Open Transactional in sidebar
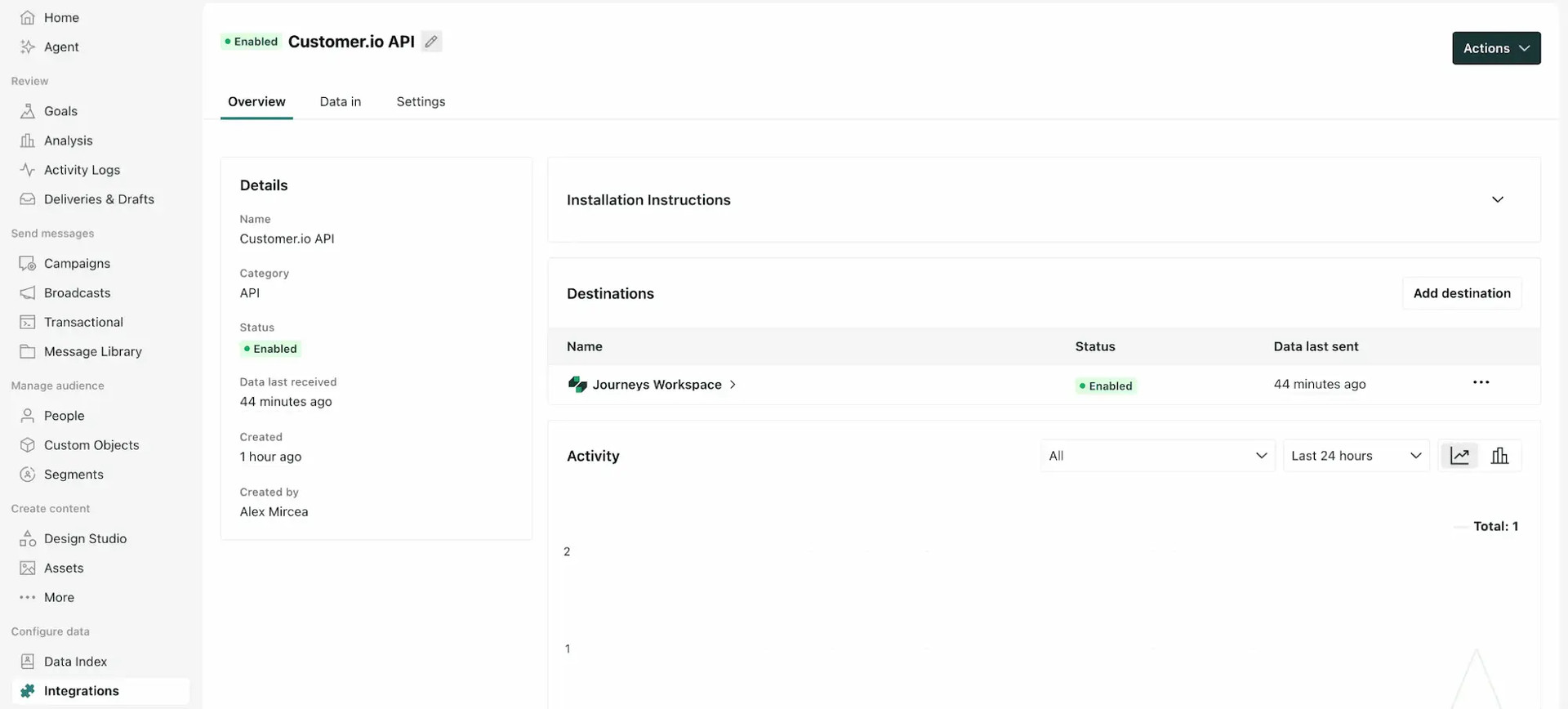 point(83,322)
